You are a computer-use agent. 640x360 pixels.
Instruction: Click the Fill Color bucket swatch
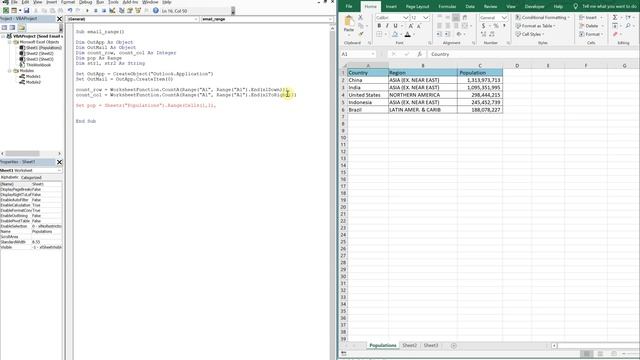coord(395,34)
